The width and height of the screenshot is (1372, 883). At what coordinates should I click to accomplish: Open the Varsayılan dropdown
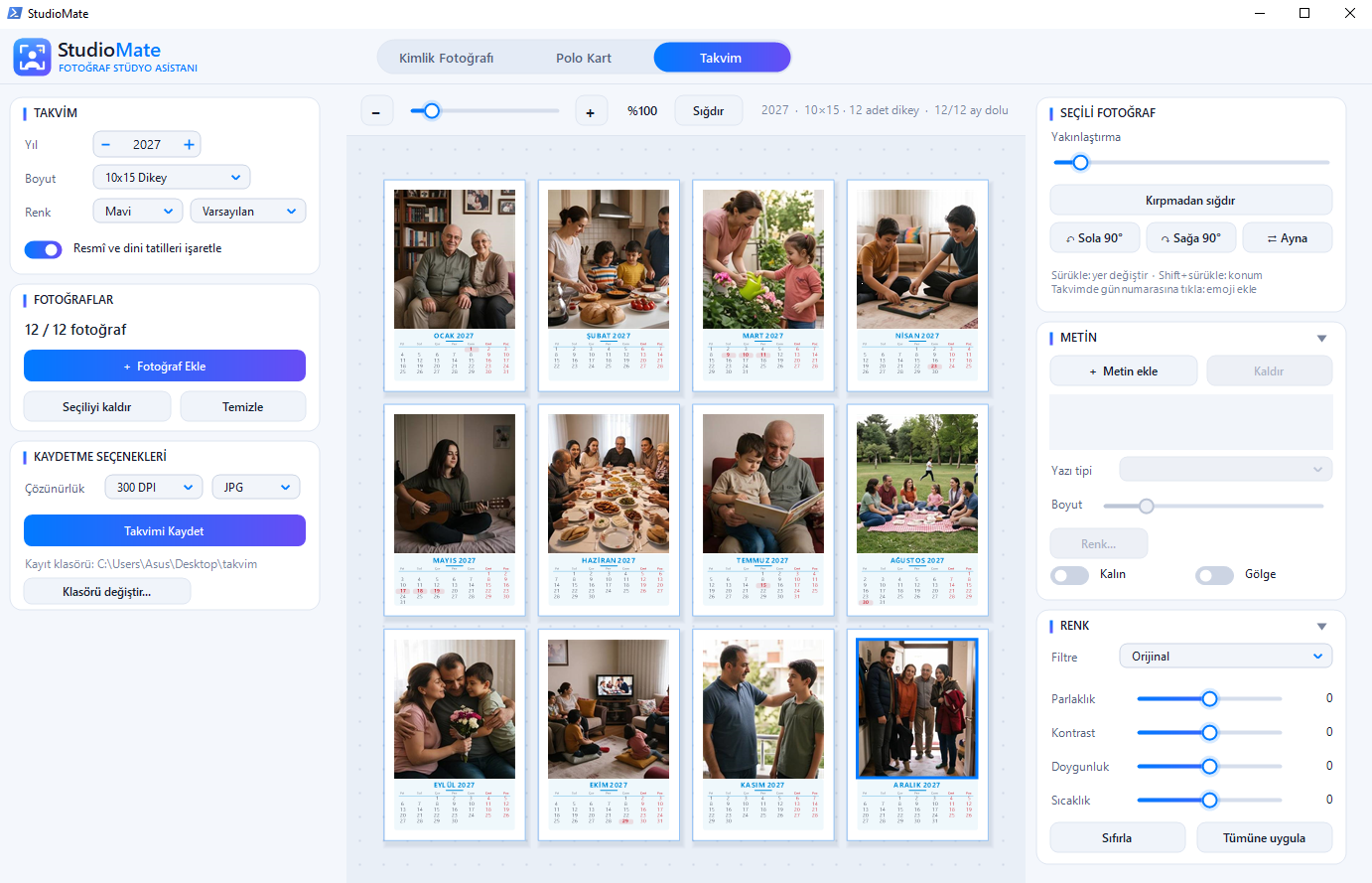click(248, 212)
